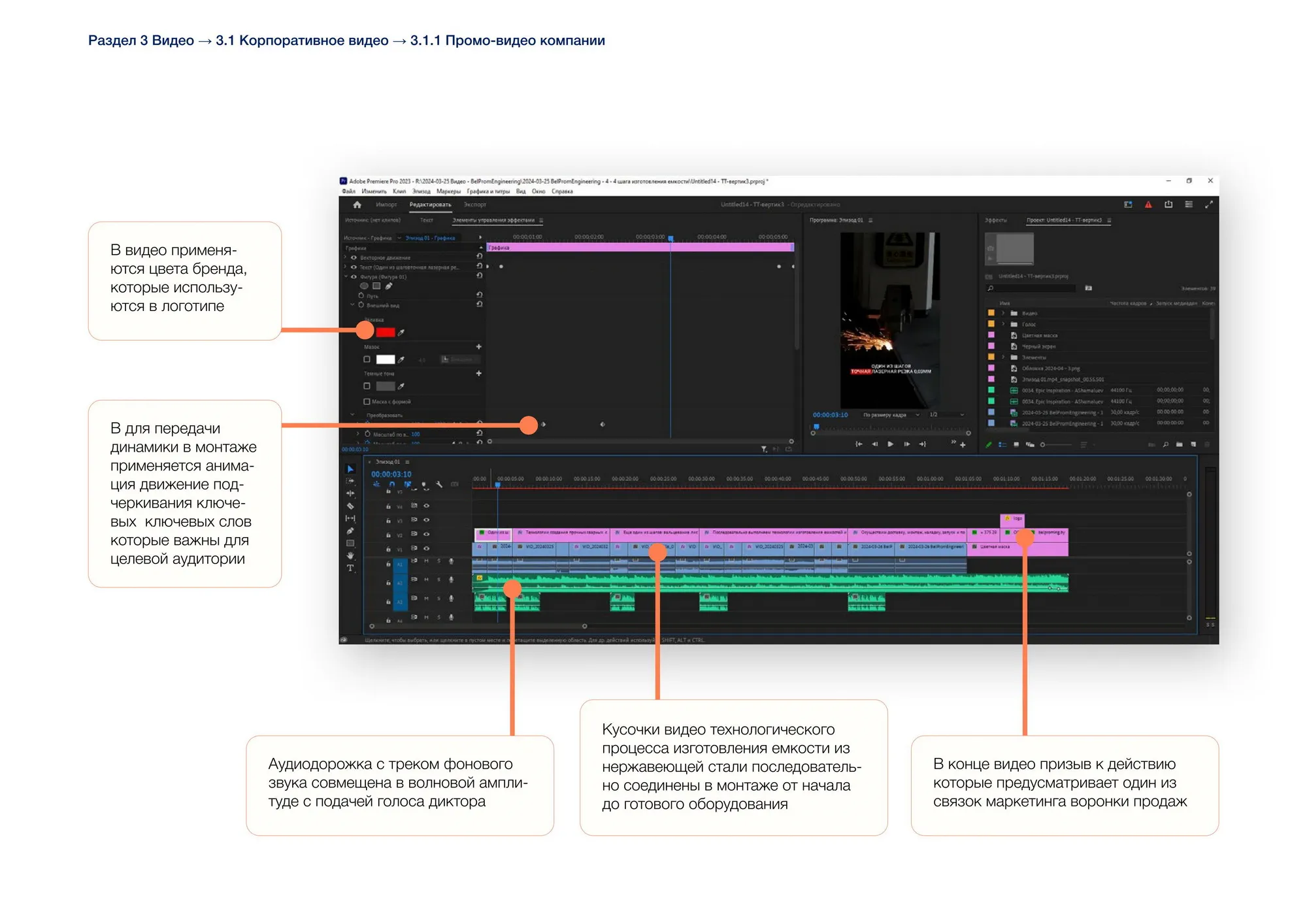
Task: Play the program monitor preview
Action: pyautogui.click(x=890, y=444)
